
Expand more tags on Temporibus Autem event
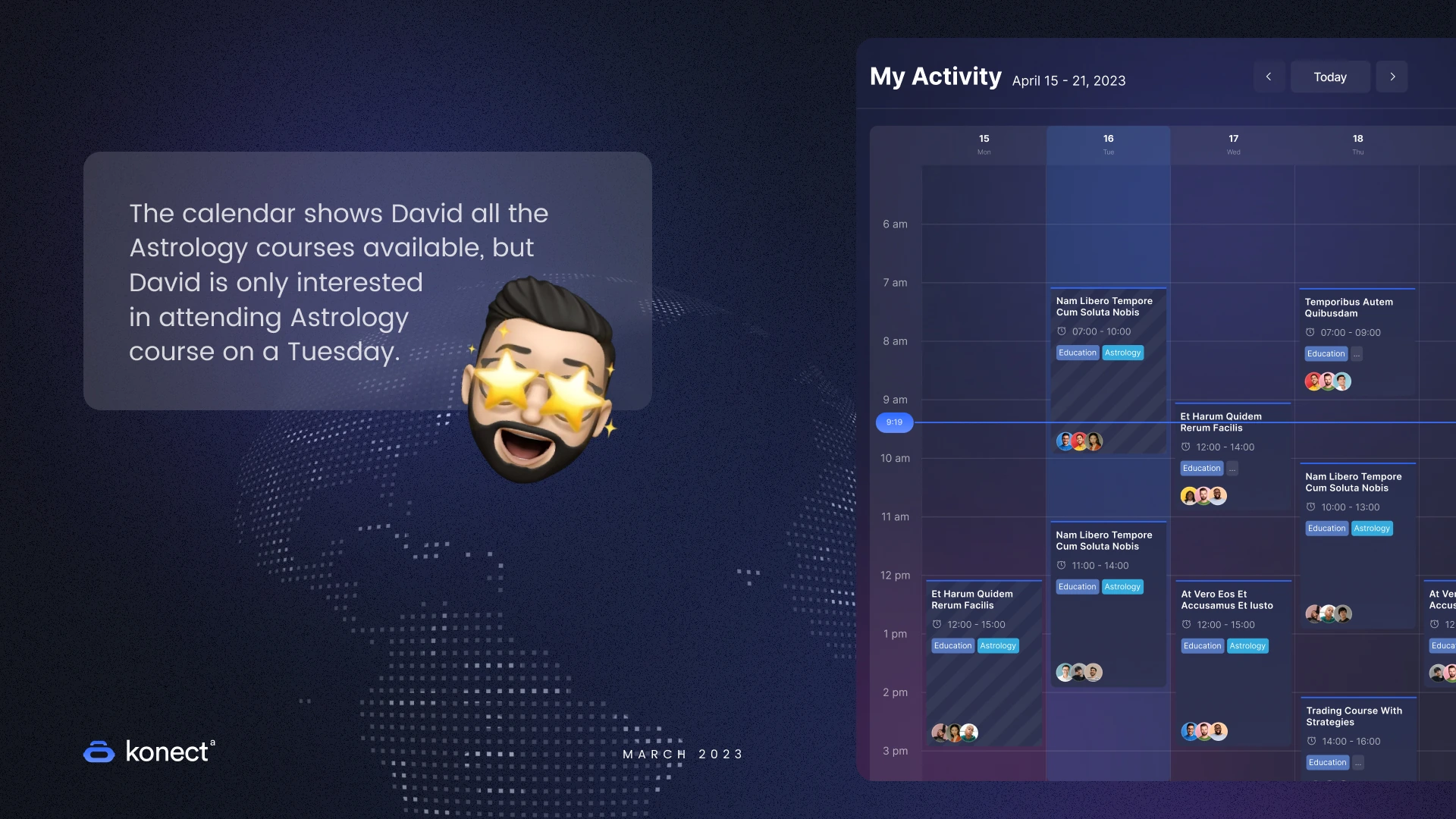tap(1357, 354)
